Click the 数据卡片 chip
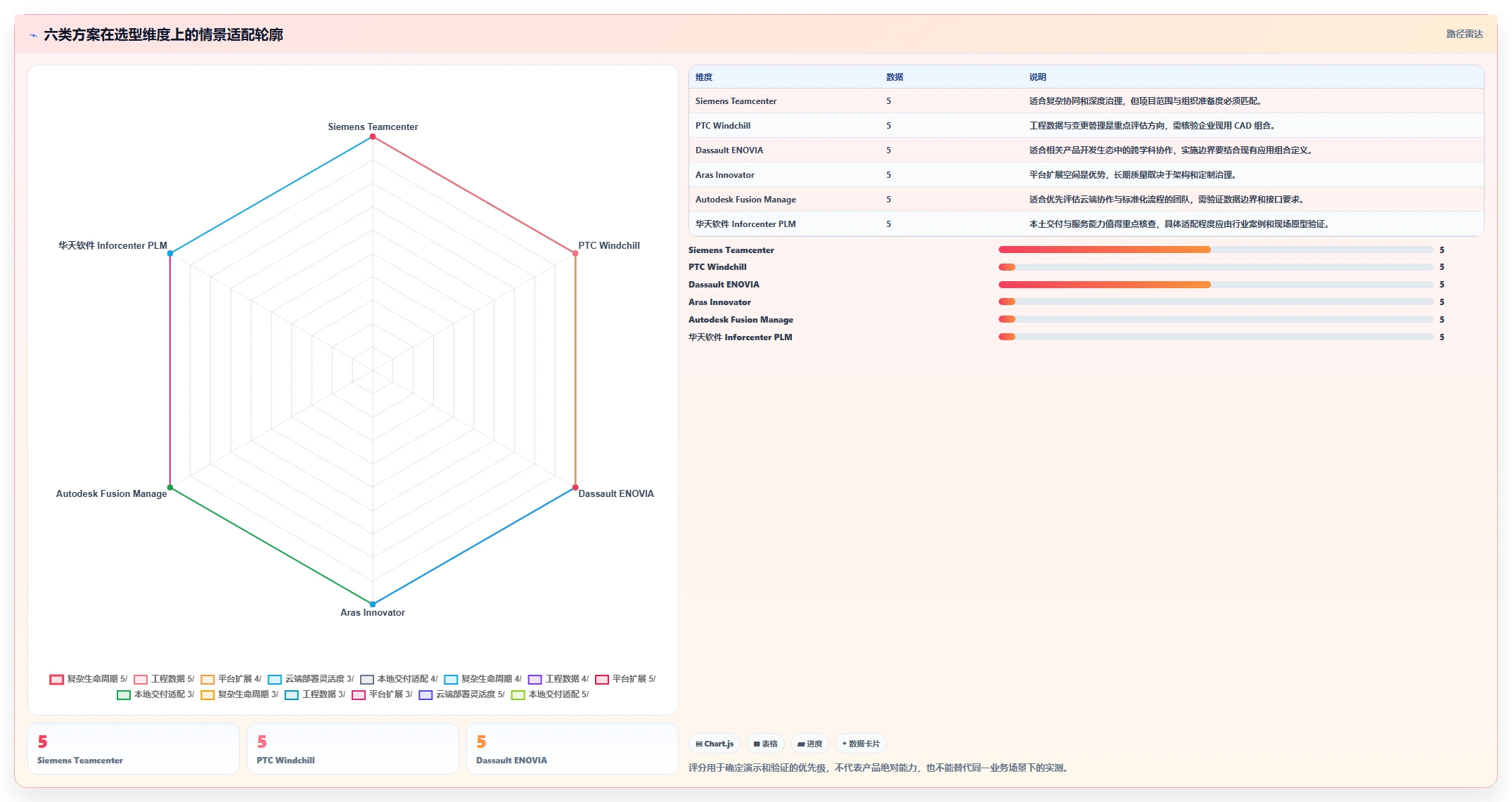This screenshot has width=1512, height=802. (x=860, y=744)
